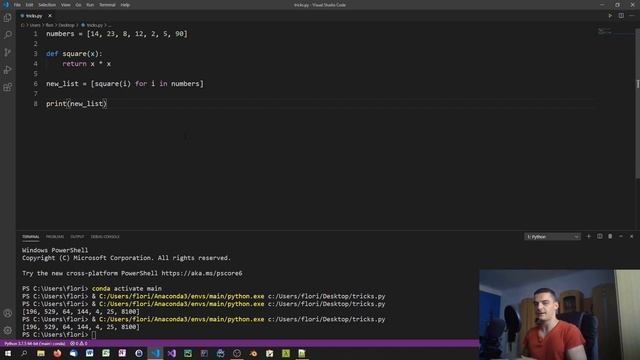Image resolution: width=640 pixels, height=360 pixels.
Task: Open the Help menu
Action: tap(125, 5)
